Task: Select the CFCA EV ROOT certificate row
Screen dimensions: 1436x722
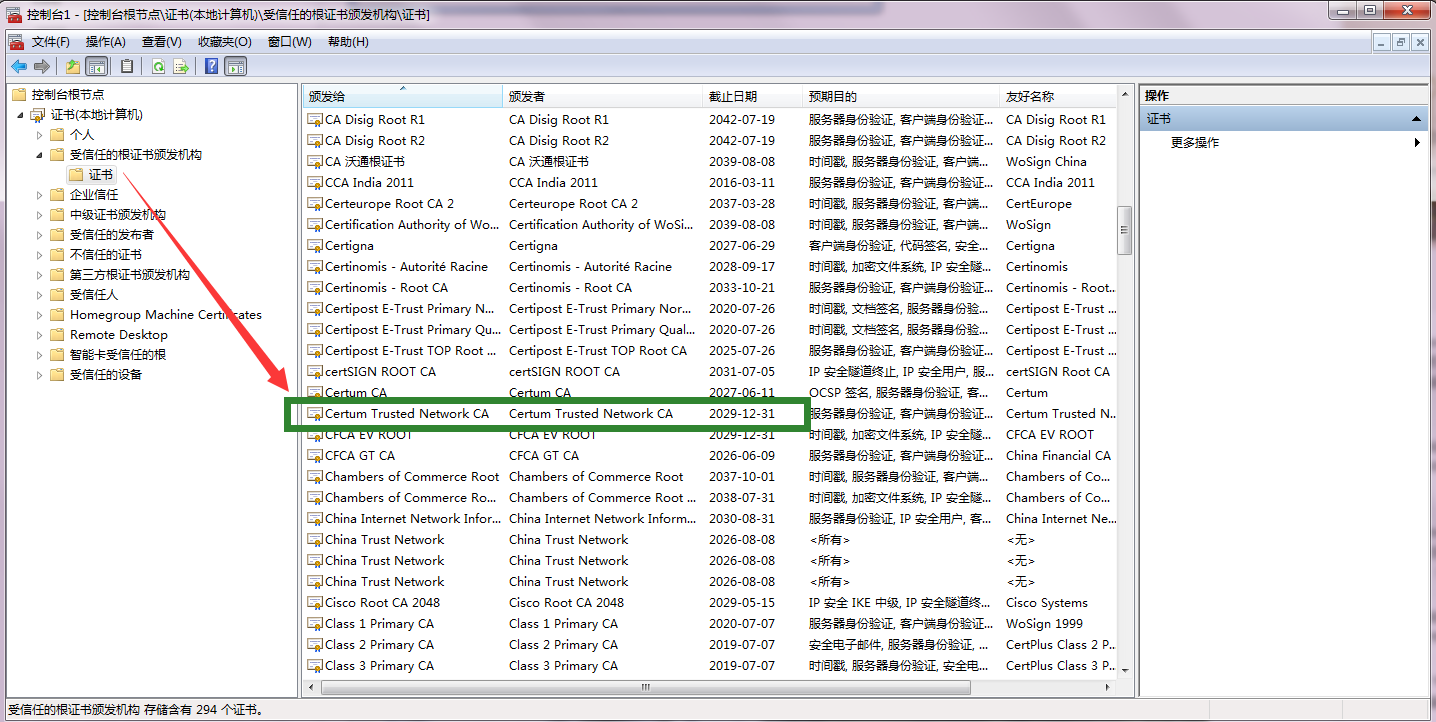Action: 710,435
